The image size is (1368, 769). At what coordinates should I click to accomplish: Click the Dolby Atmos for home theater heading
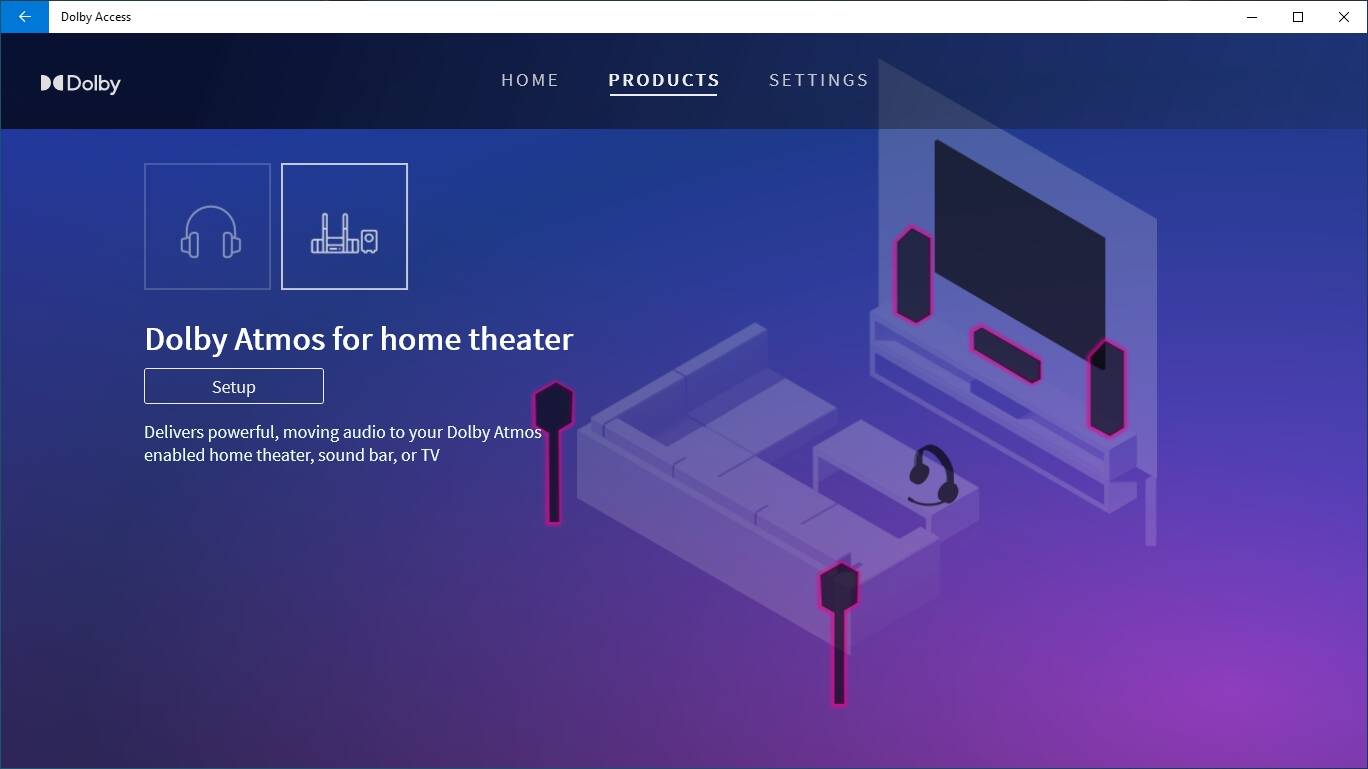pyautogui.click(x=359, y=339)
